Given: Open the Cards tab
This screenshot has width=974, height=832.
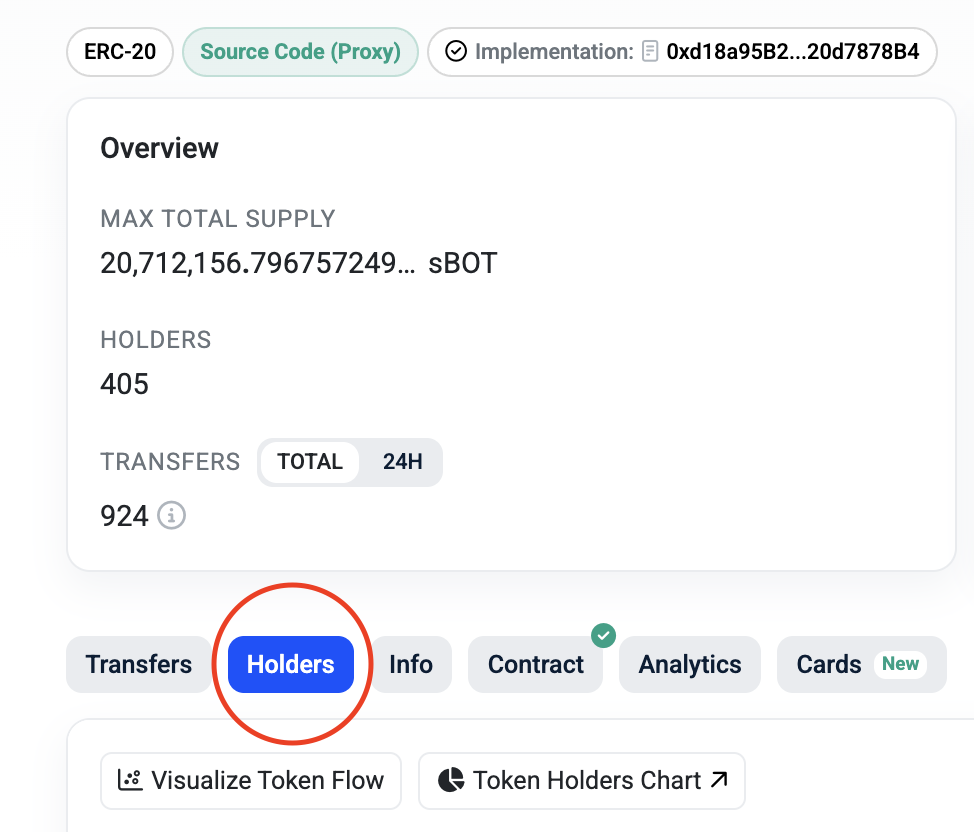Looking at the screenshot, I should 829,665.
